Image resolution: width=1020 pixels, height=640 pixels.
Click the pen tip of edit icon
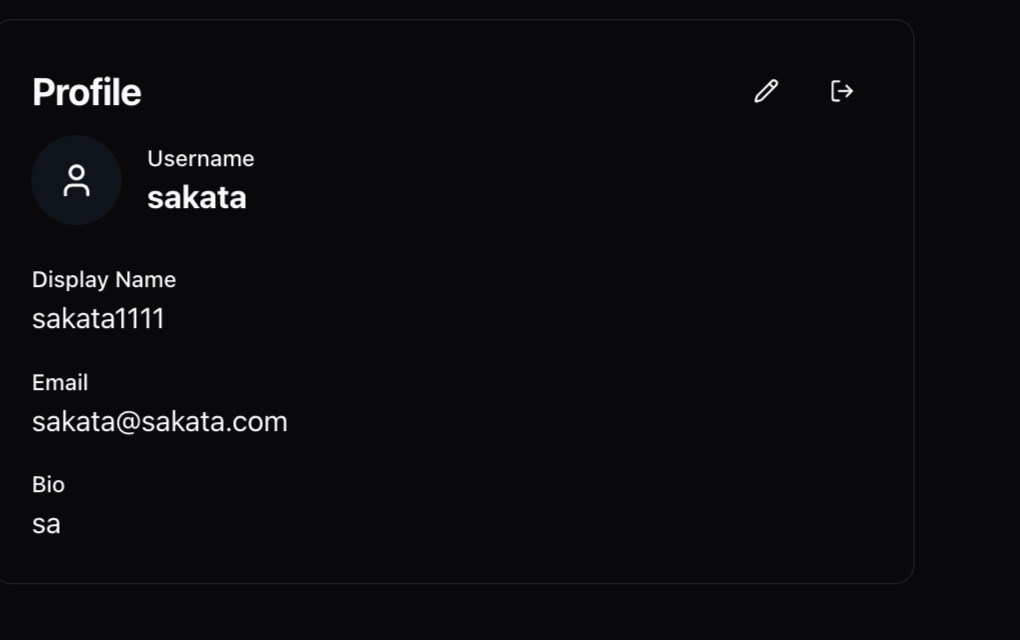757,100
